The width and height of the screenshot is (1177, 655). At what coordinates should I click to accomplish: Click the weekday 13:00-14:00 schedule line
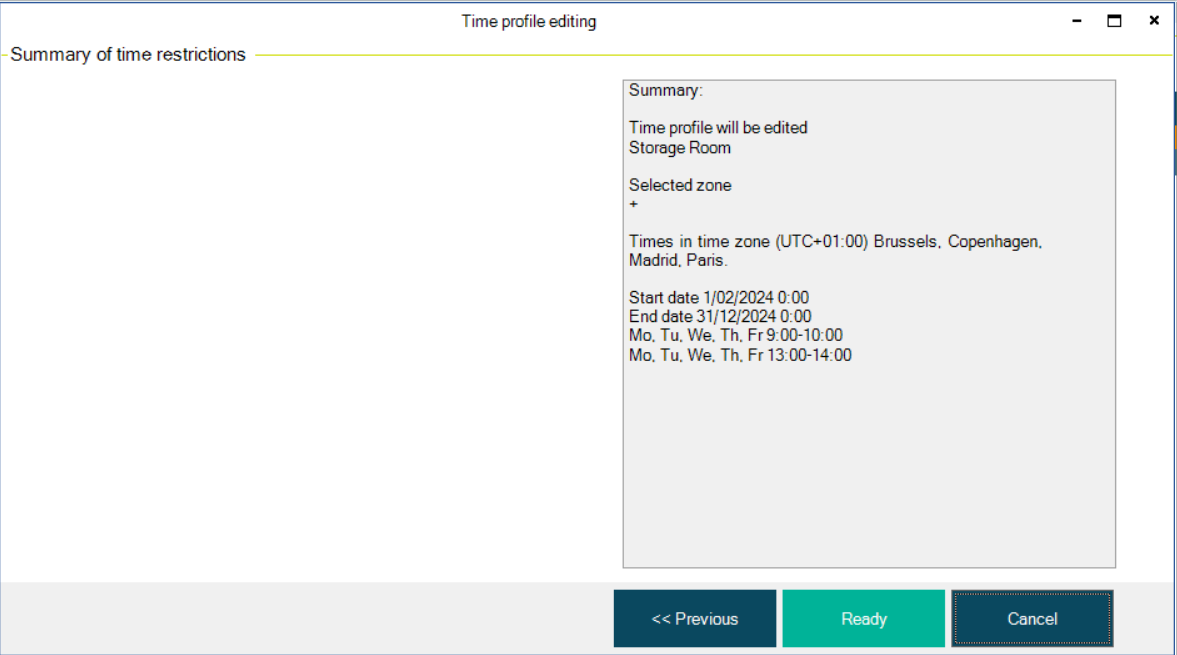coord(740,355)
